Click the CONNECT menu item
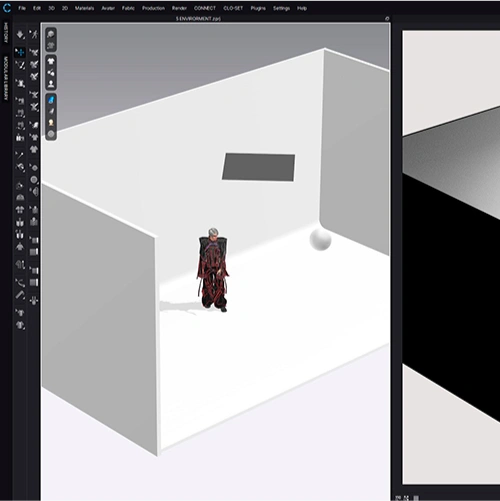500x501 pixels. [x=205, y=8]
